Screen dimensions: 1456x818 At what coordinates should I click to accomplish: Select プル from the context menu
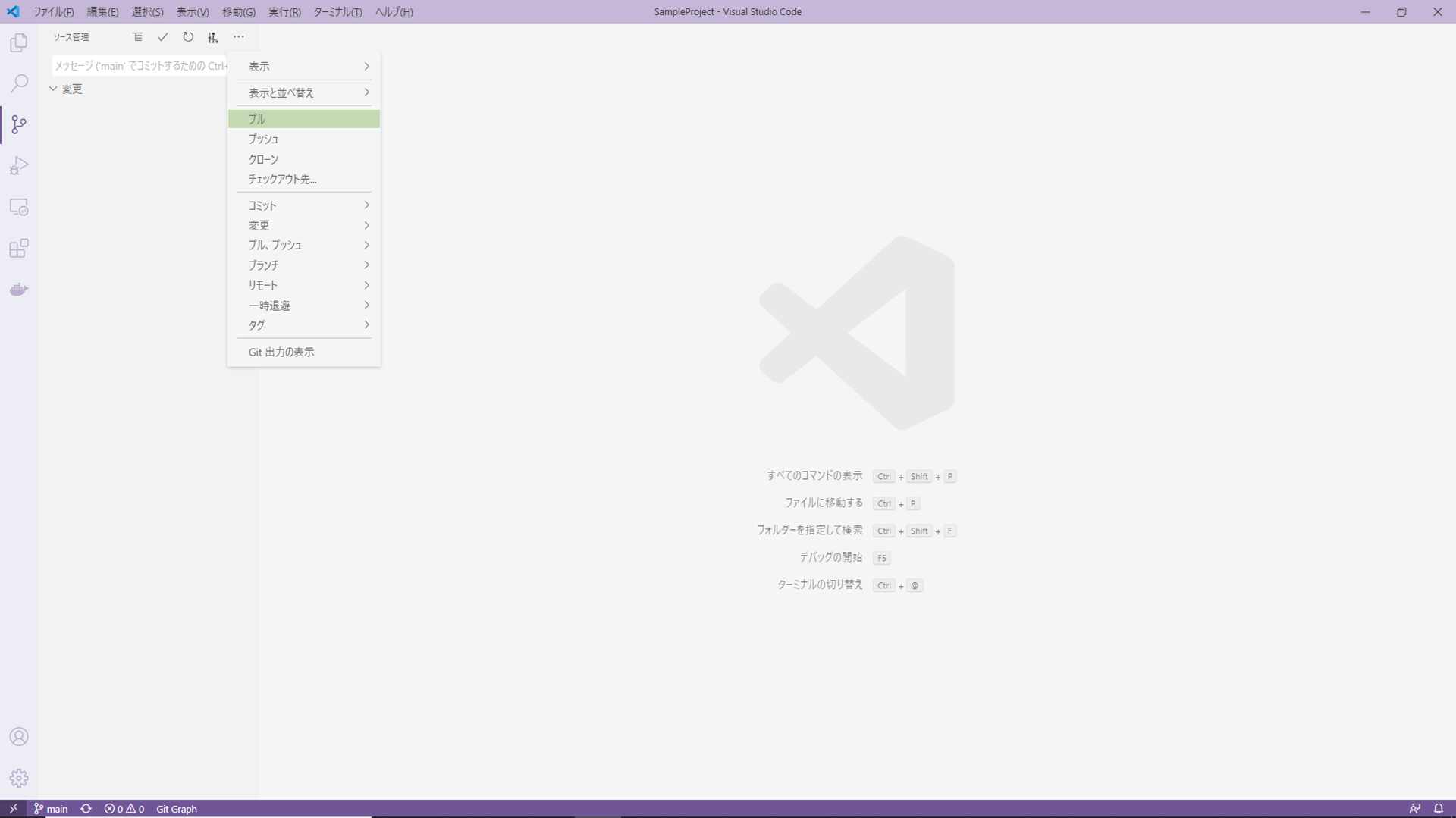click(304, 119)
